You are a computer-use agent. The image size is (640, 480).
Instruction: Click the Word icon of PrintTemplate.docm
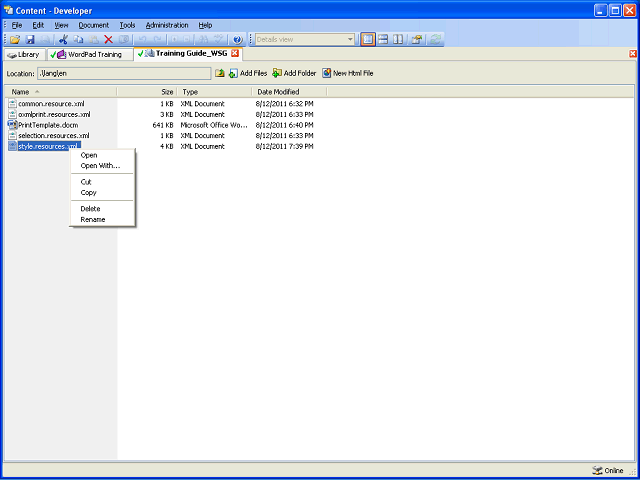12,125
